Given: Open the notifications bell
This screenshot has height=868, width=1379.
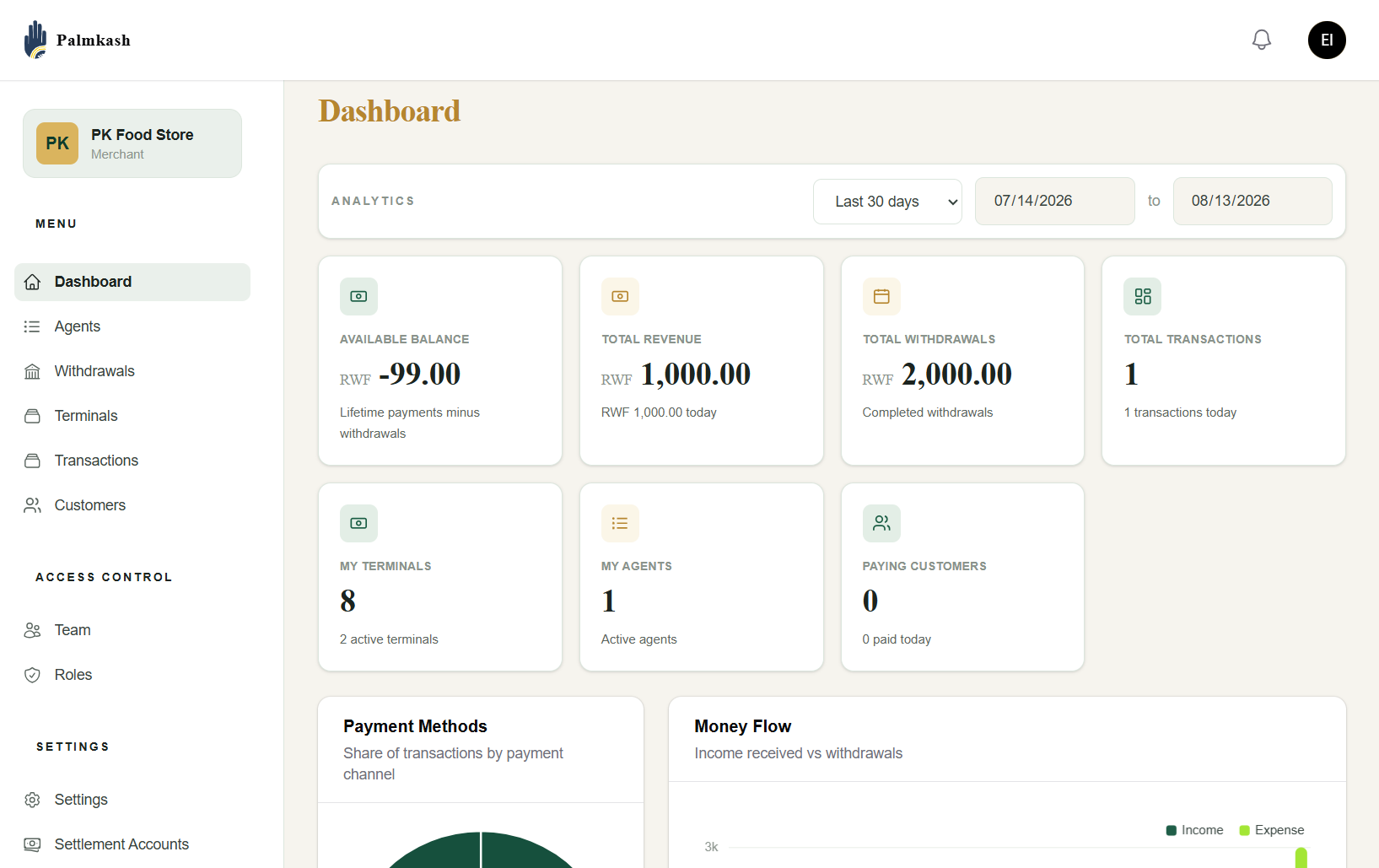Looking at the screenshot, I should (1261, 40).
